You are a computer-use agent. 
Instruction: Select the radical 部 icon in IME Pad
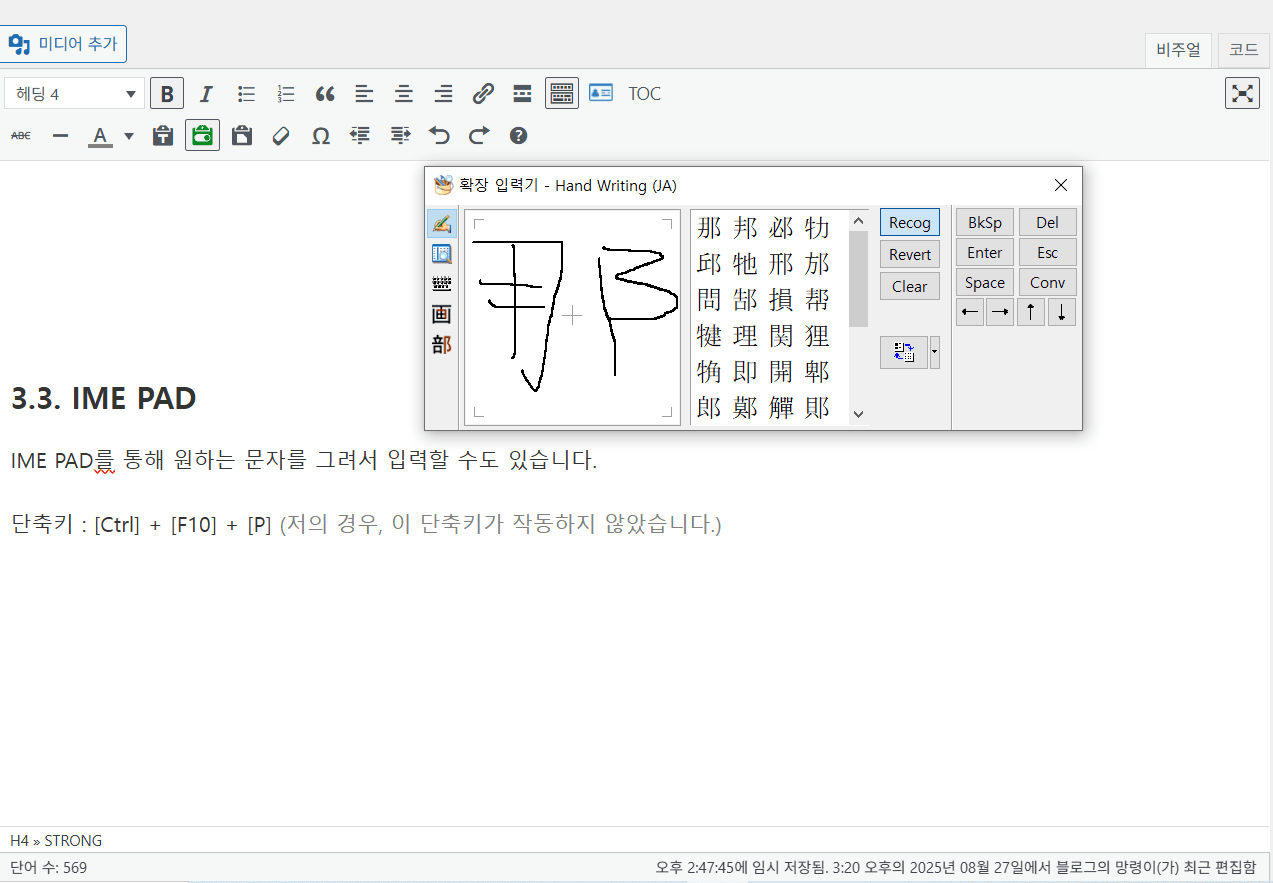(441, 345)
